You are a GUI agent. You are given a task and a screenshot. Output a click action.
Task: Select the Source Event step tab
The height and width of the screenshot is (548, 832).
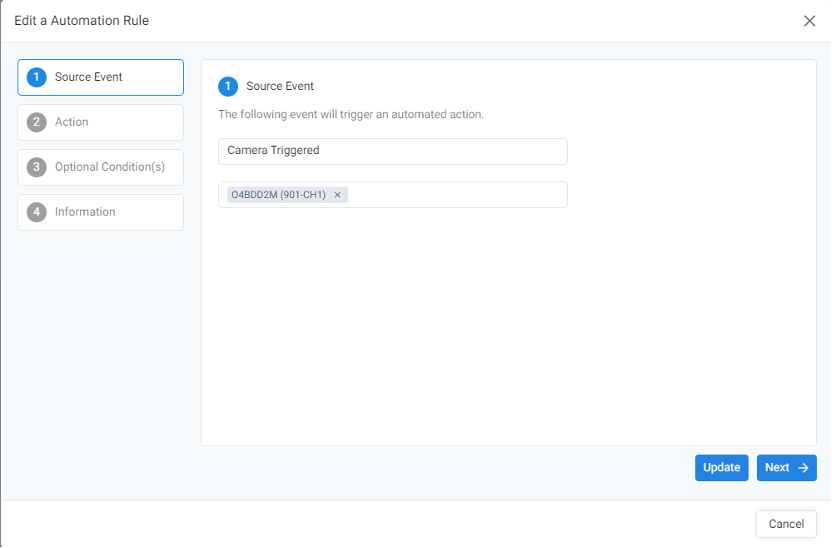100,77
